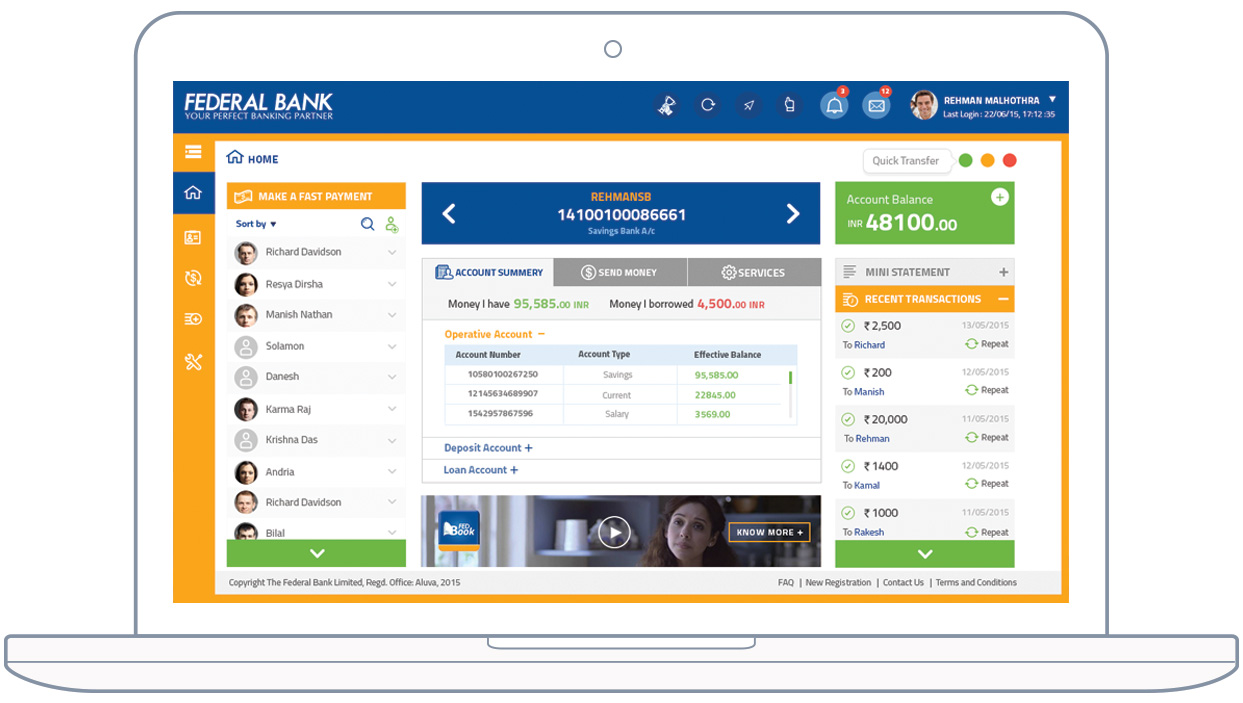Click the Quick Transfer button

(x=905, y=161)
